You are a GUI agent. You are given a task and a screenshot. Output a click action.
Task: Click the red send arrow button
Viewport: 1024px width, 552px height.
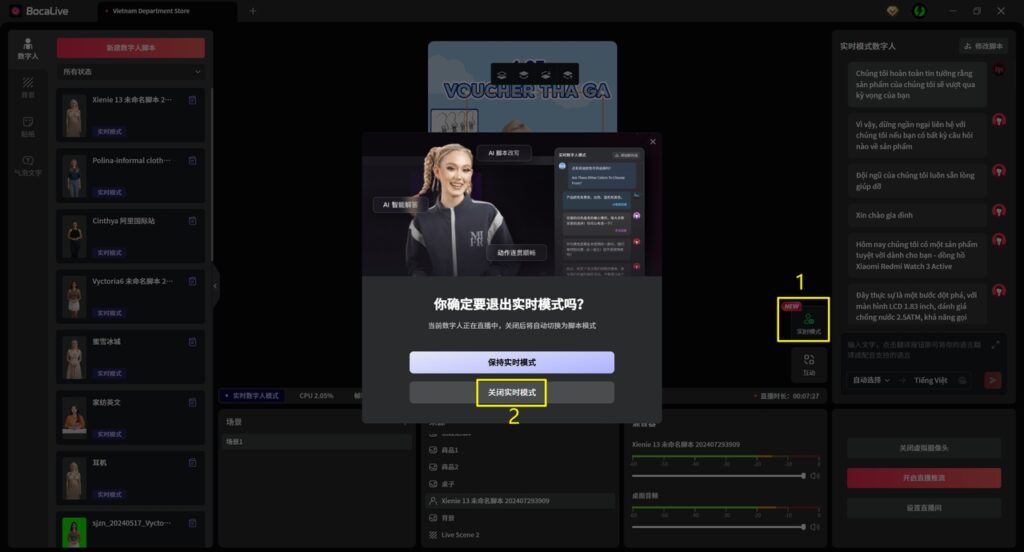tap(993, 380)
